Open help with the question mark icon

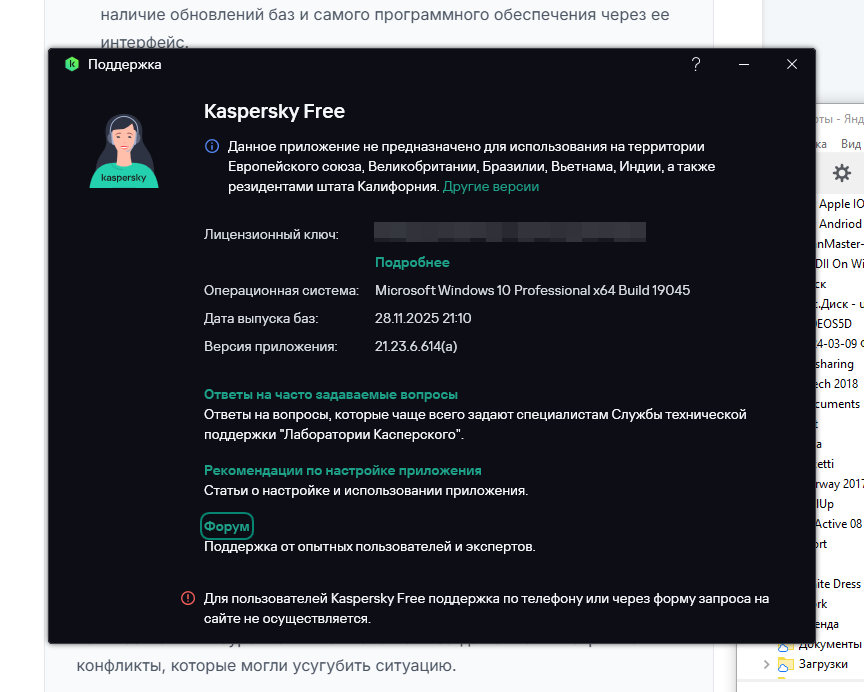(x=696, y=64)
